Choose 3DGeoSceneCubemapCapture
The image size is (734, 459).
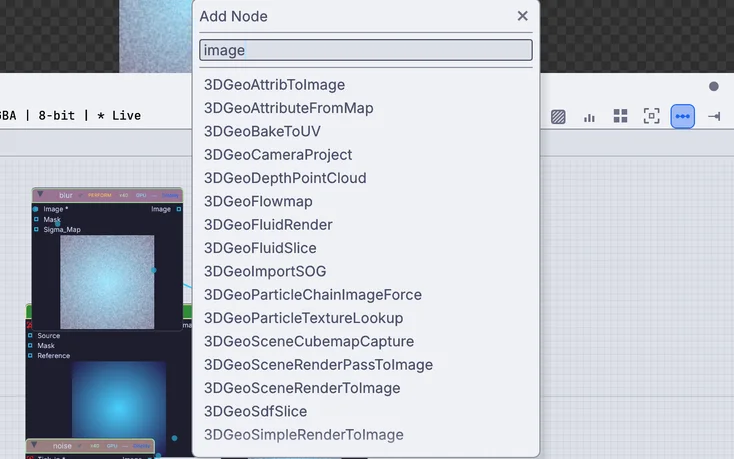tap(308, 342)
